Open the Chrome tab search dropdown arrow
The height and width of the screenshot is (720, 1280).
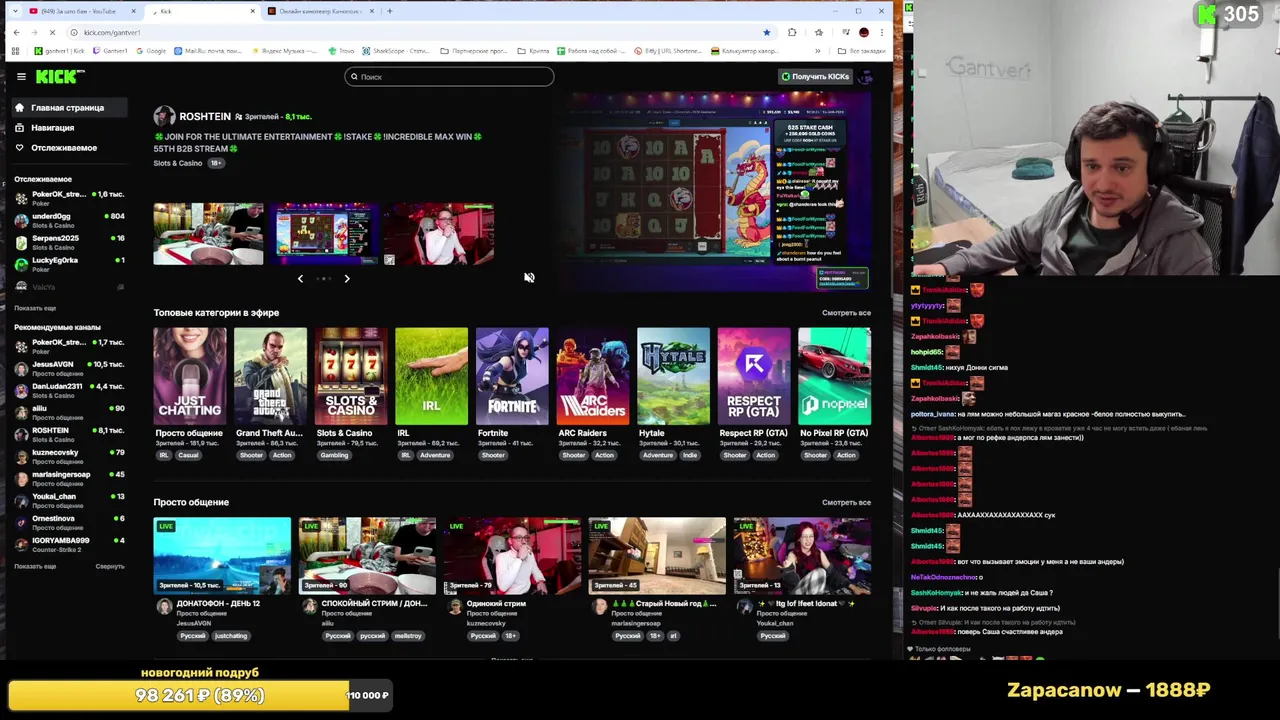[x=14, y=11]
